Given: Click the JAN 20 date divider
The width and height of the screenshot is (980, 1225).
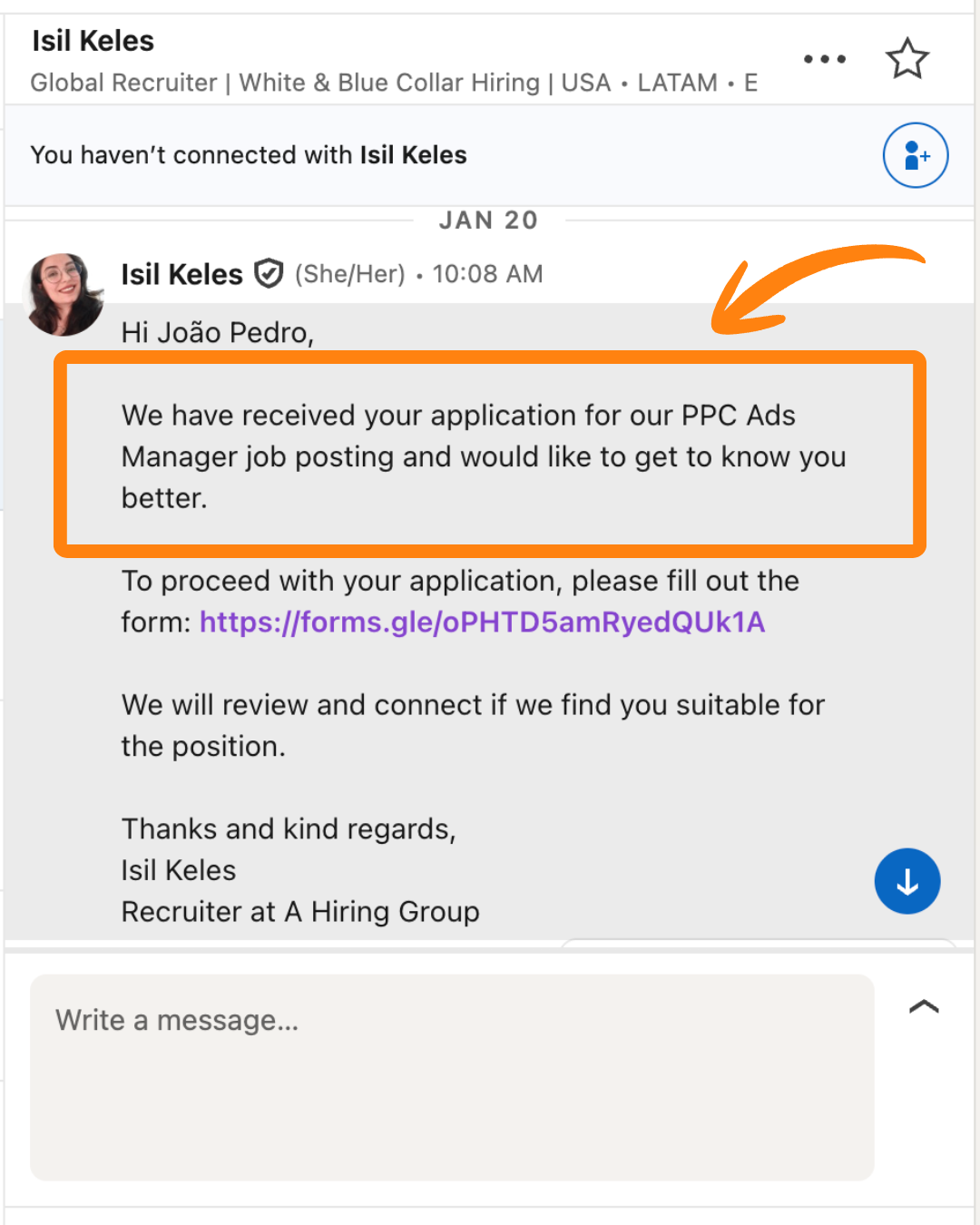Looking at the screenshot, I should click(488, 220).
